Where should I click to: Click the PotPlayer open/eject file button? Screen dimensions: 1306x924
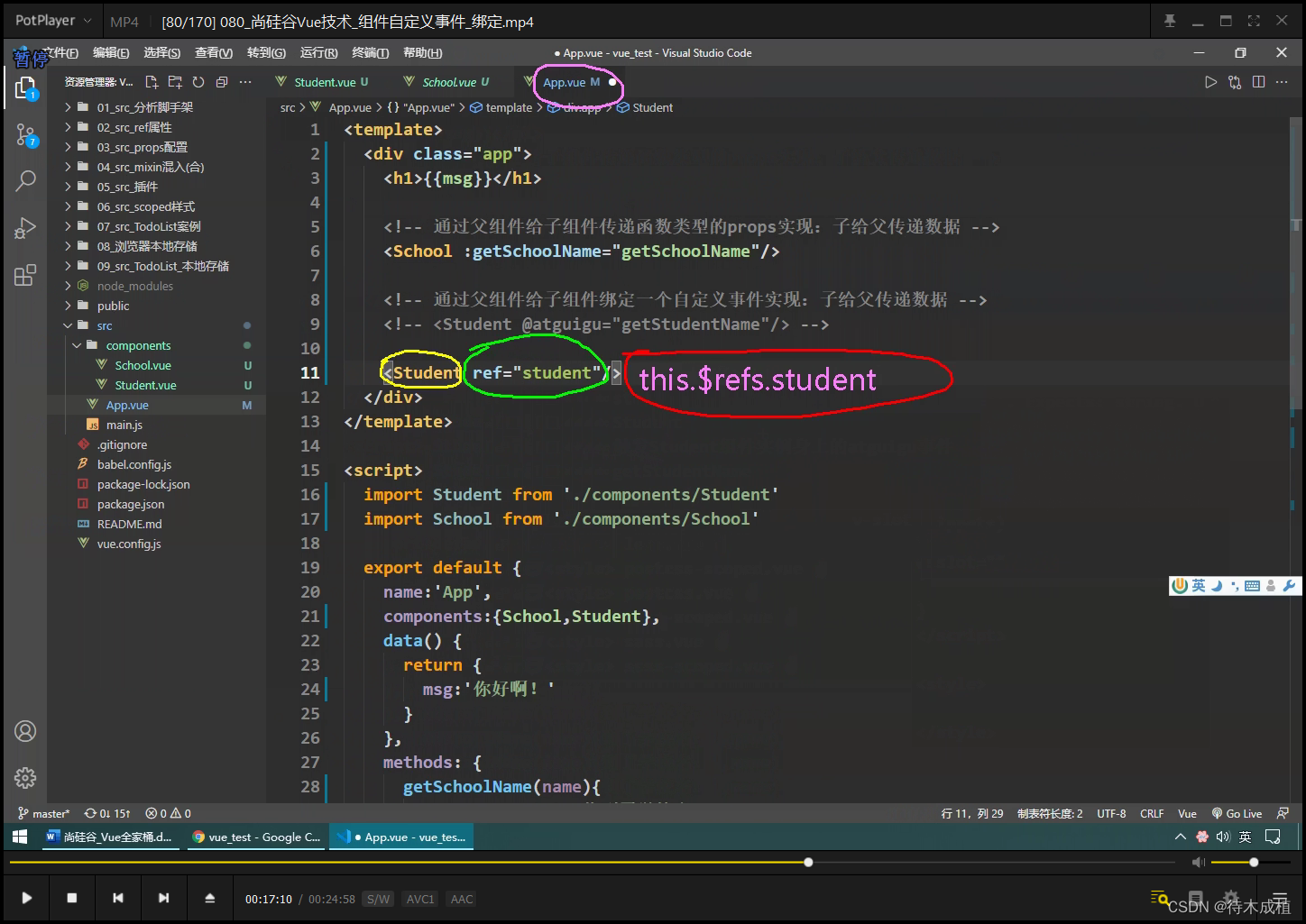coord(210,898)
